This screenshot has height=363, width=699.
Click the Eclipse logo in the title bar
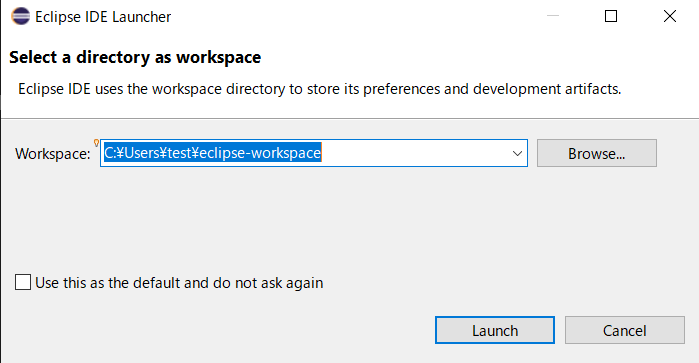[x=21, y=16]
